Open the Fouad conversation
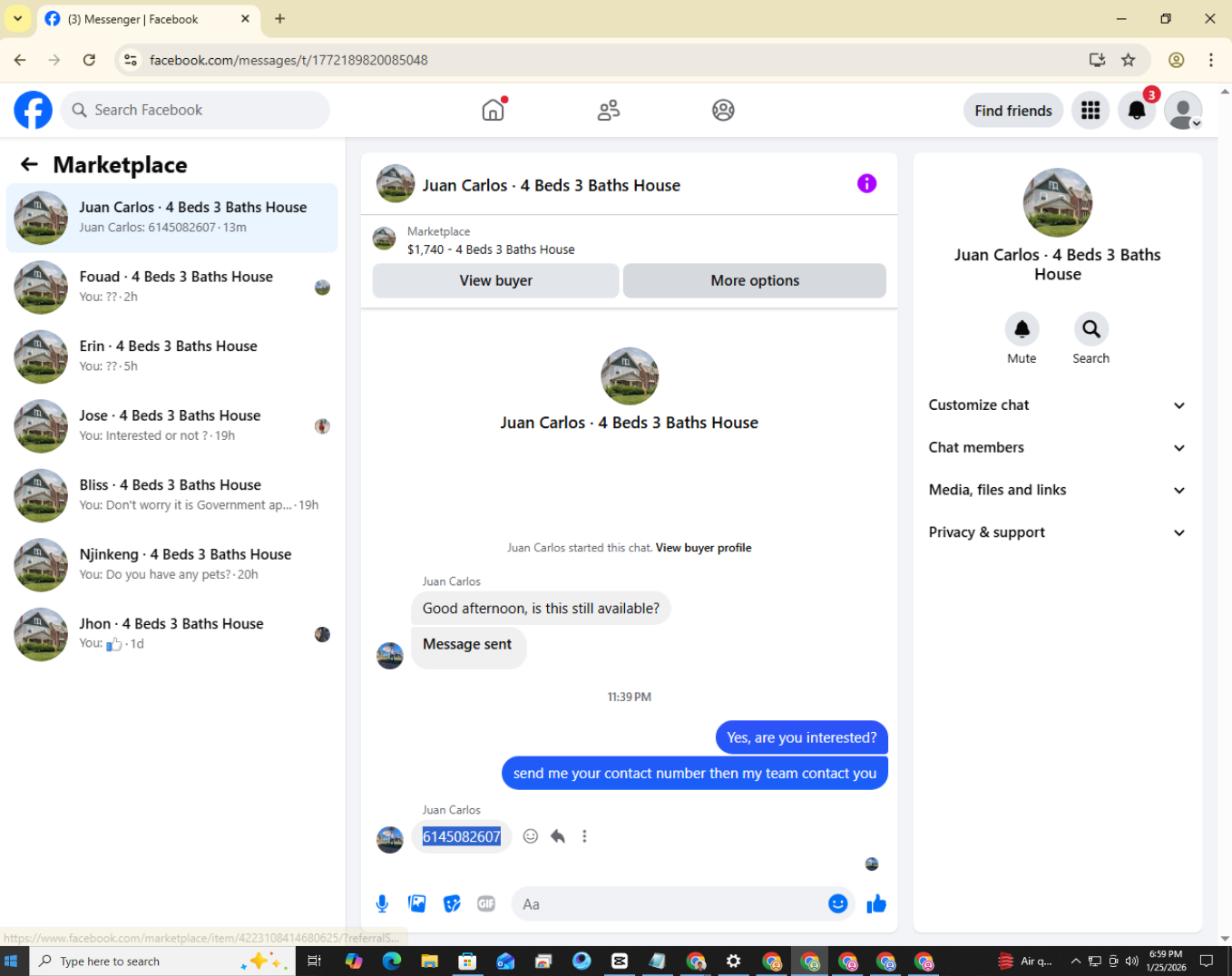1232x976 pixels. tap(172, 288)
